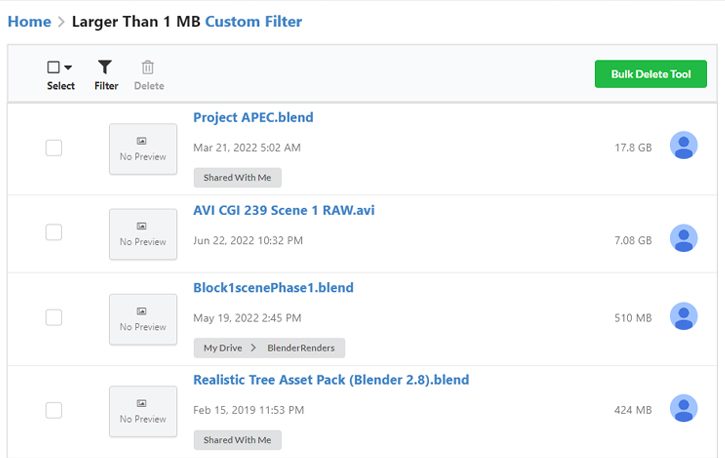Toggle checkbox for Realistic Tree Asset Pack
Image resolution: width=725 pixels, height=458 pixels.
[x=54, y=410]
